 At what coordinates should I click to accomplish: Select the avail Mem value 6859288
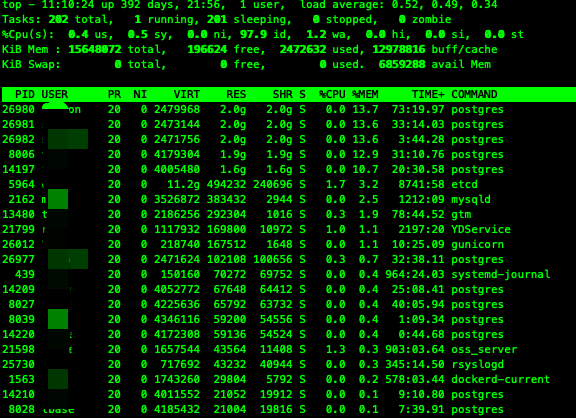point(402,65)
